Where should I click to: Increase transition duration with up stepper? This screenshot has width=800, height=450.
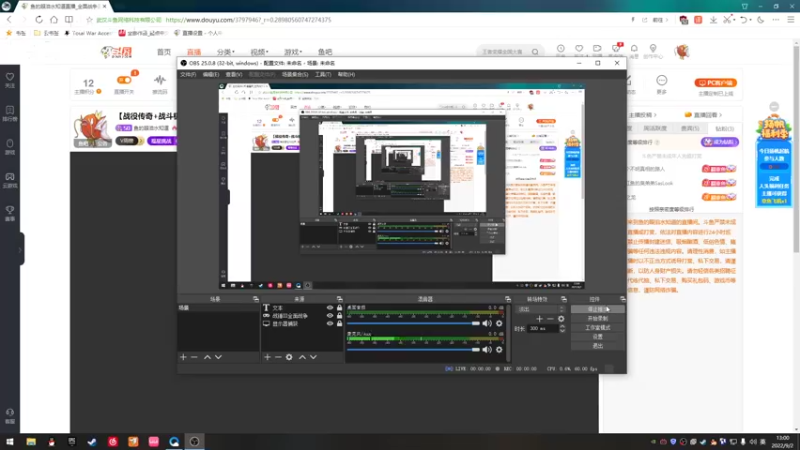562,327
